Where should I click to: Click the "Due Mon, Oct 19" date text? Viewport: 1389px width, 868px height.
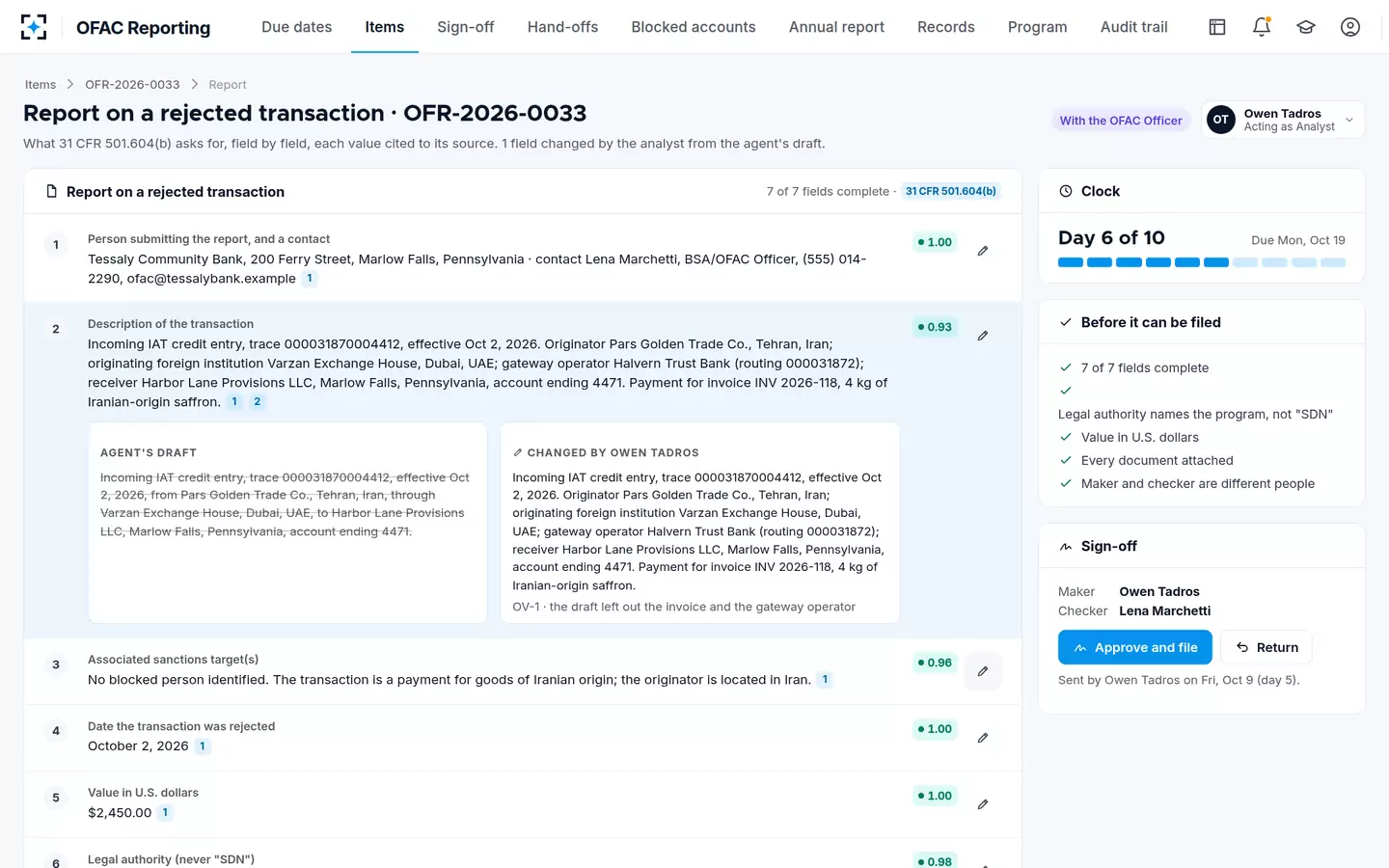[x=1298, y=240]
